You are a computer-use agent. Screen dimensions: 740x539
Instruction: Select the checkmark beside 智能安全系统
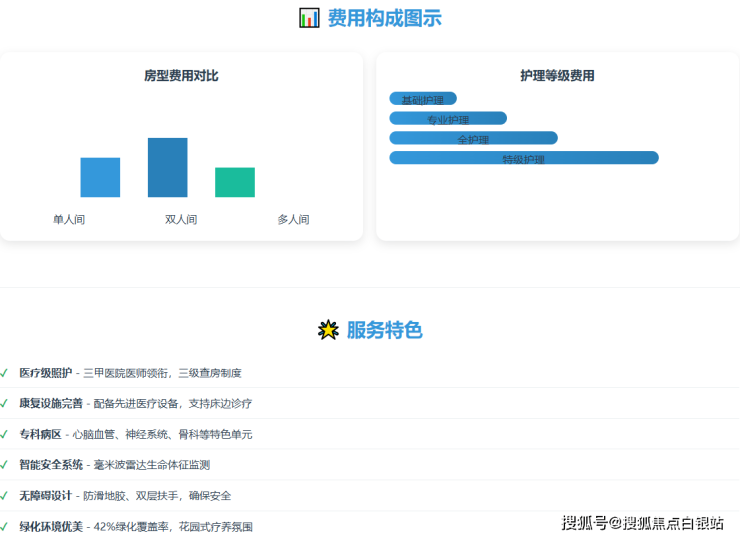tap(5, 465)
